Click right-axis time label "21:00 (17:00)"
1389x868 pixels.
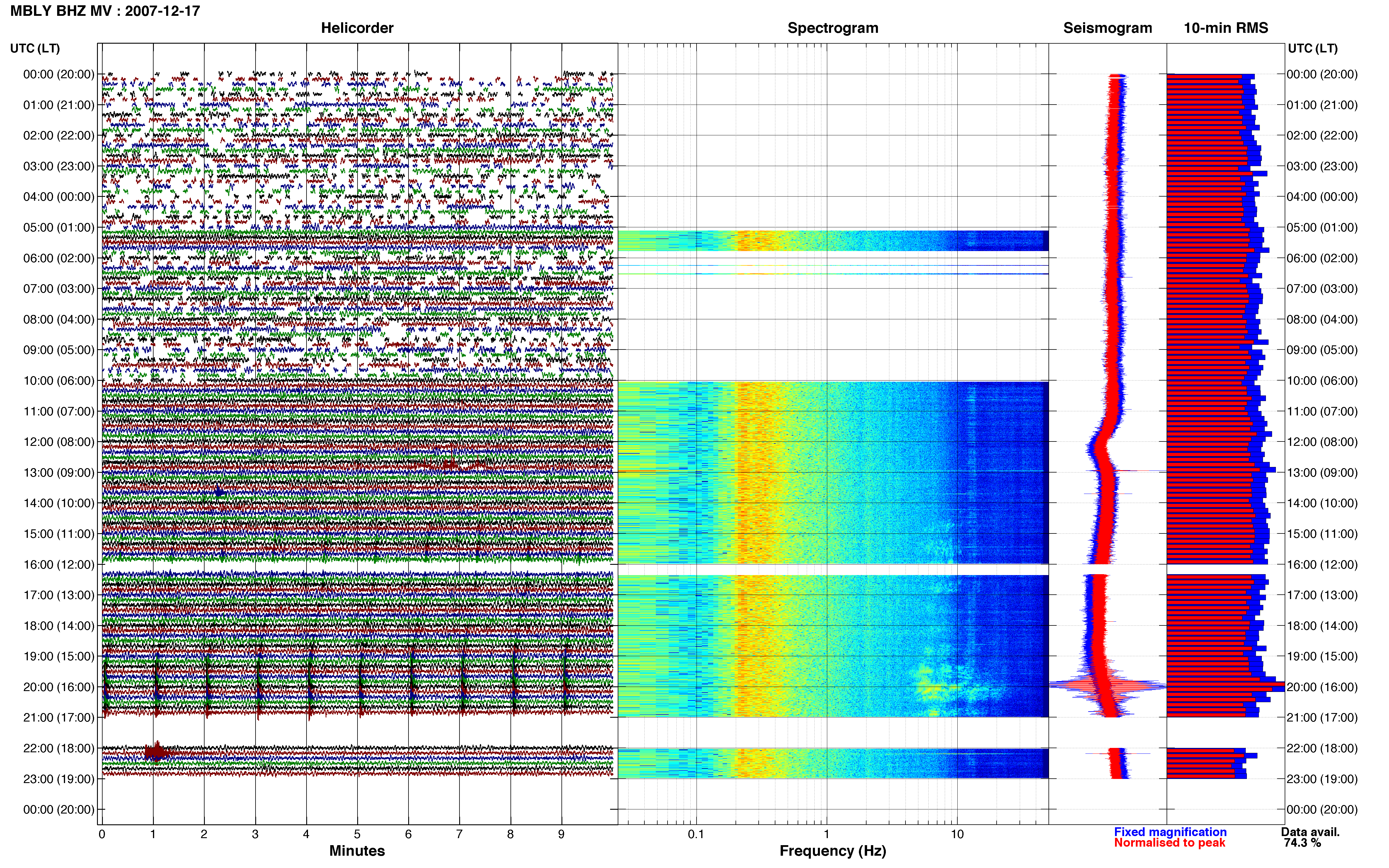(1322, 717)
